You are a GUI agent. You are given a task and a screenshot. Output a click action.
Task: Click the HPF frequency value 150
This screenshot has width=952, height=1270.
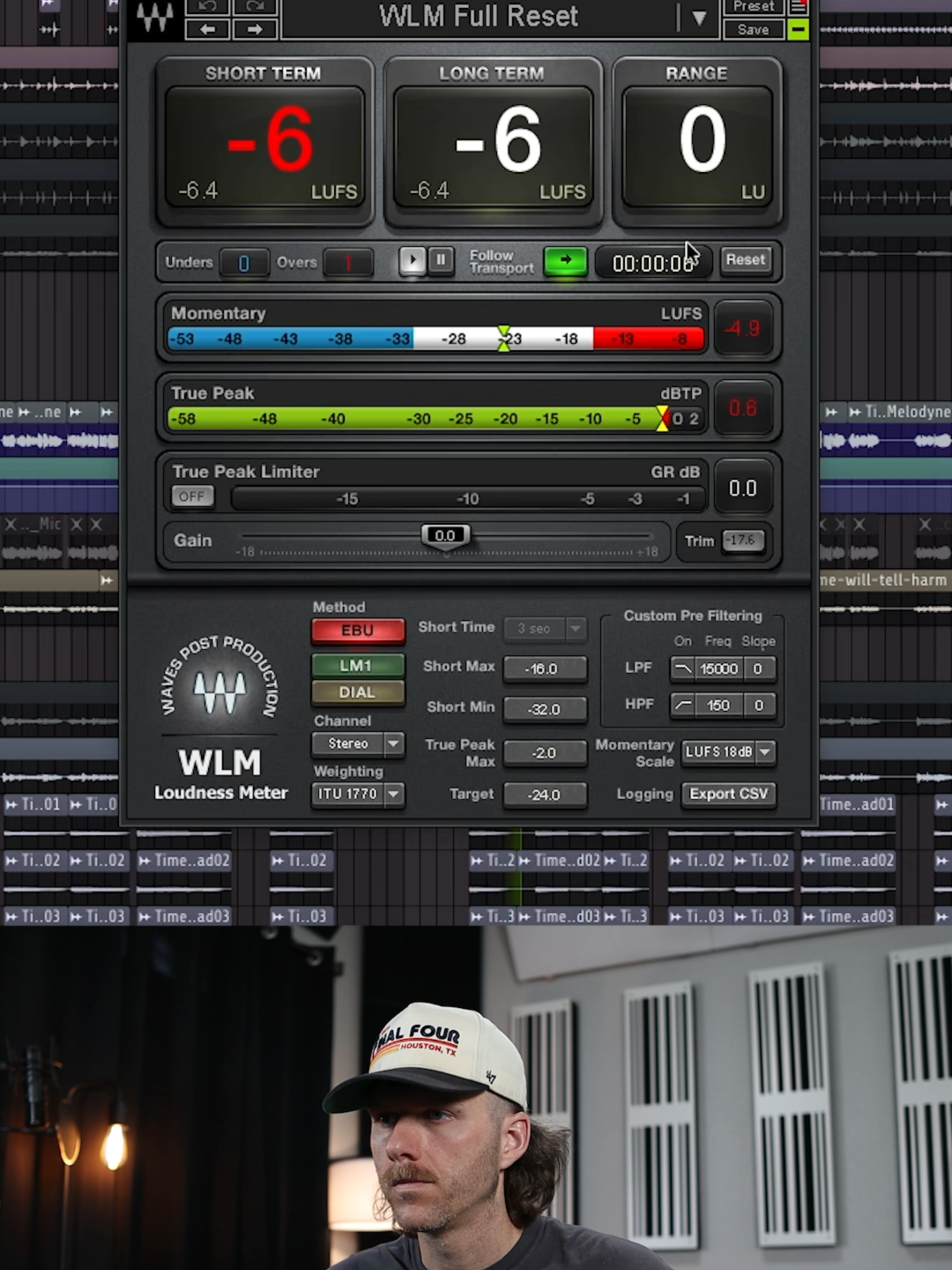(718, 705)
